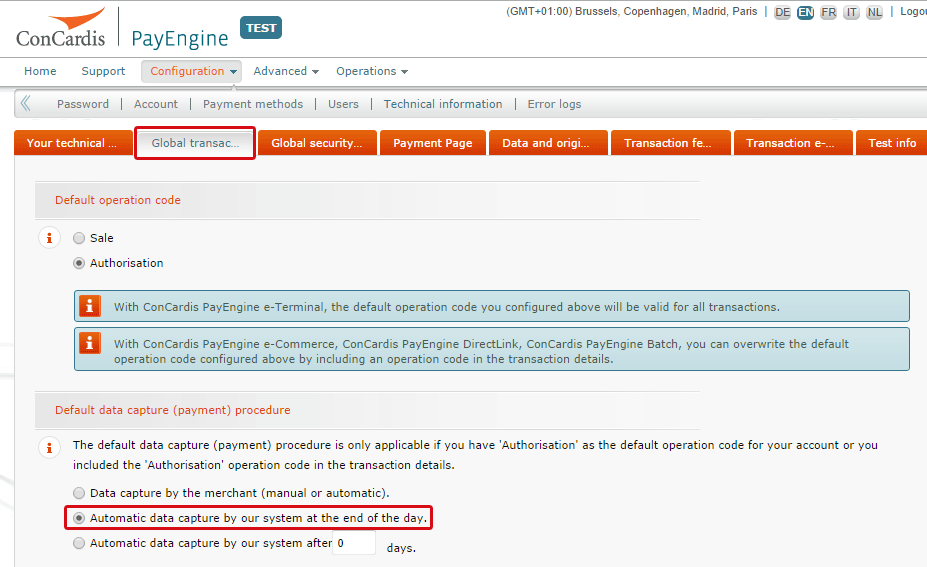Open the Operations dropdown menu

371,71
